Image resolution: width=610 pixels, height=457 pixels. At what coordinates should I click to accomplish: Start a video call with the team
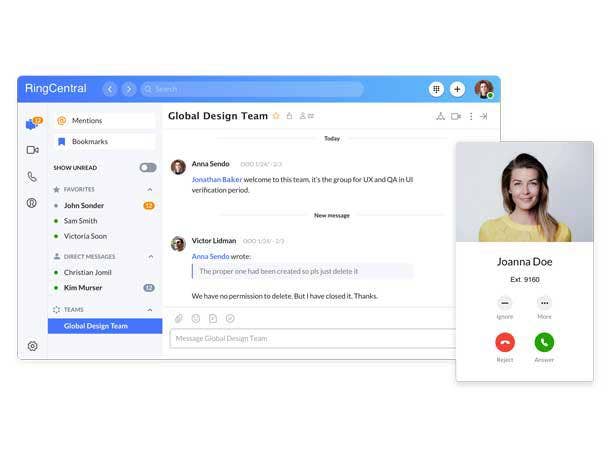tap(455, 116)
